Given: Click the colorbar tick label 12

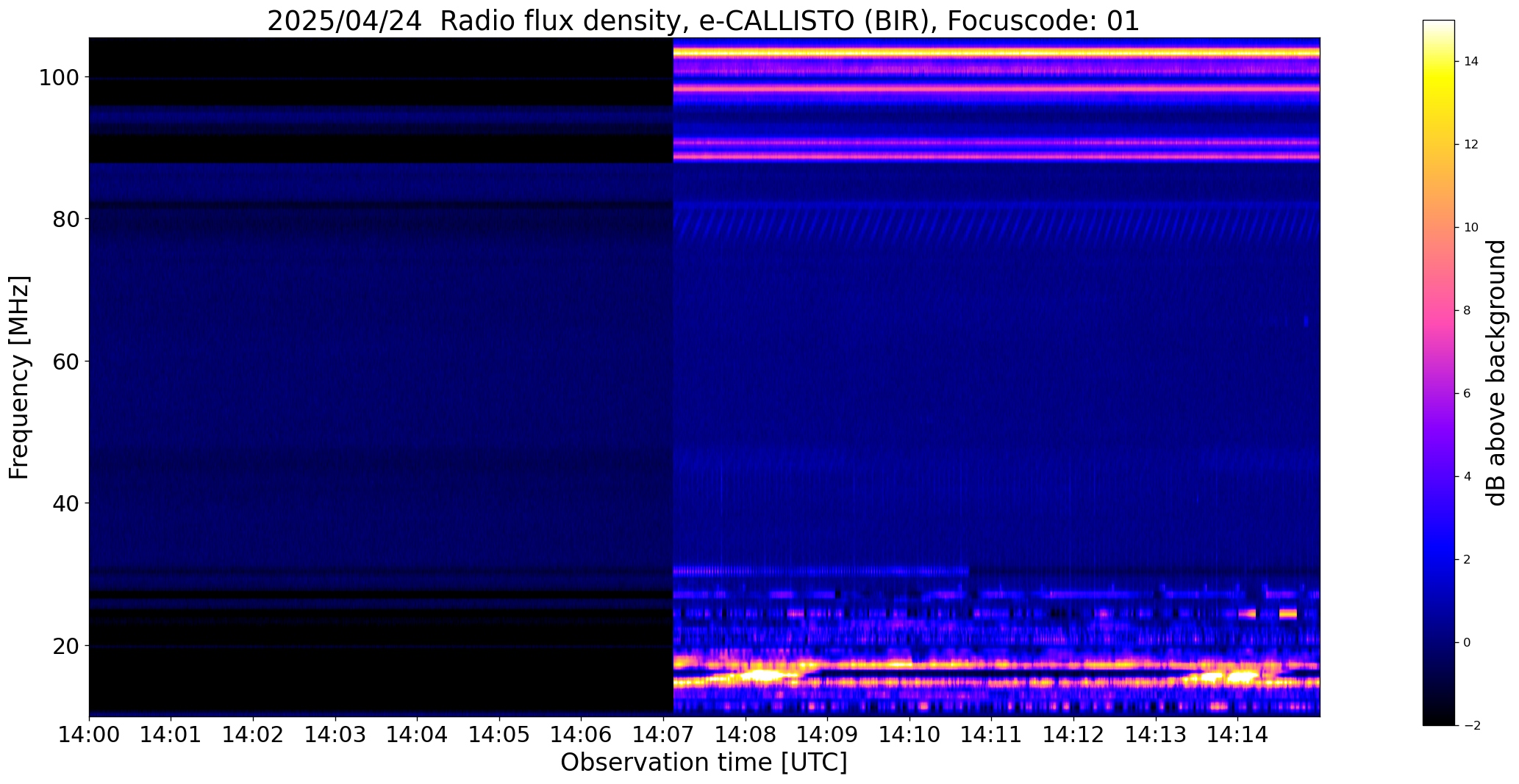Looking at the screenshot, I should click(x=1471, y=145).
